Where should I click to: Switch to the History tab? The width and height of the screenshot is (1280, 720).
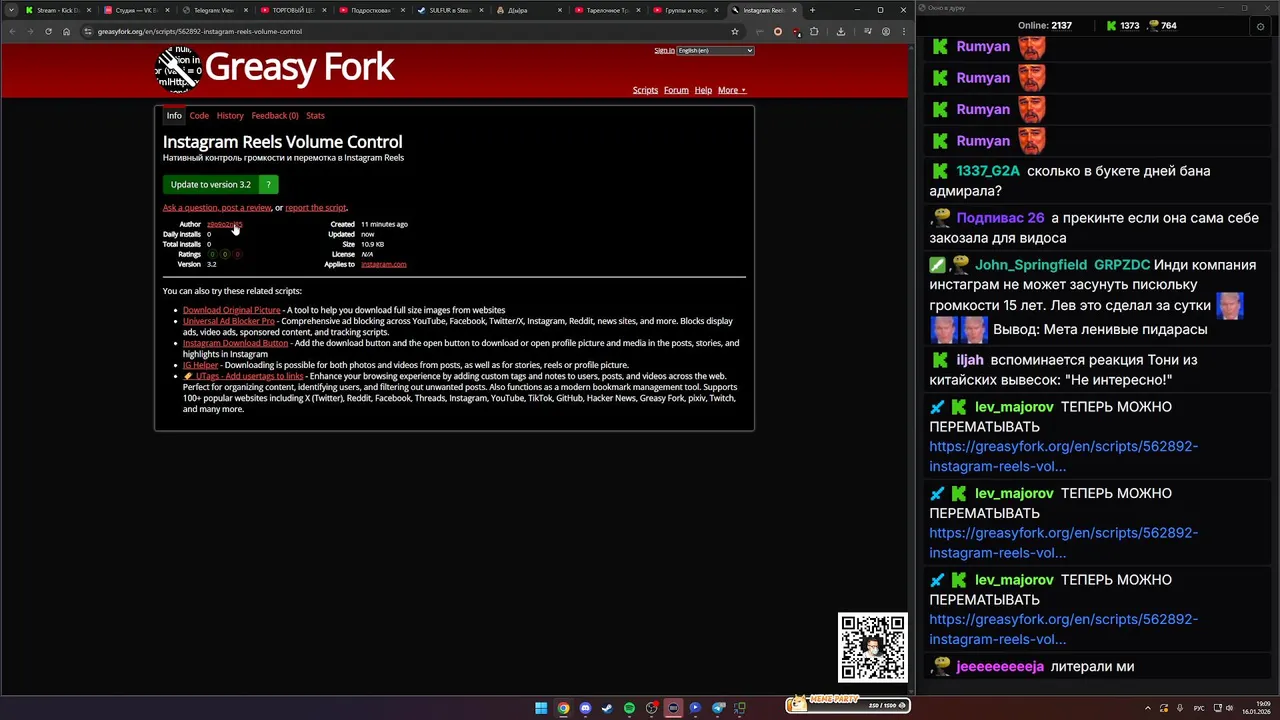pos(230,116)
